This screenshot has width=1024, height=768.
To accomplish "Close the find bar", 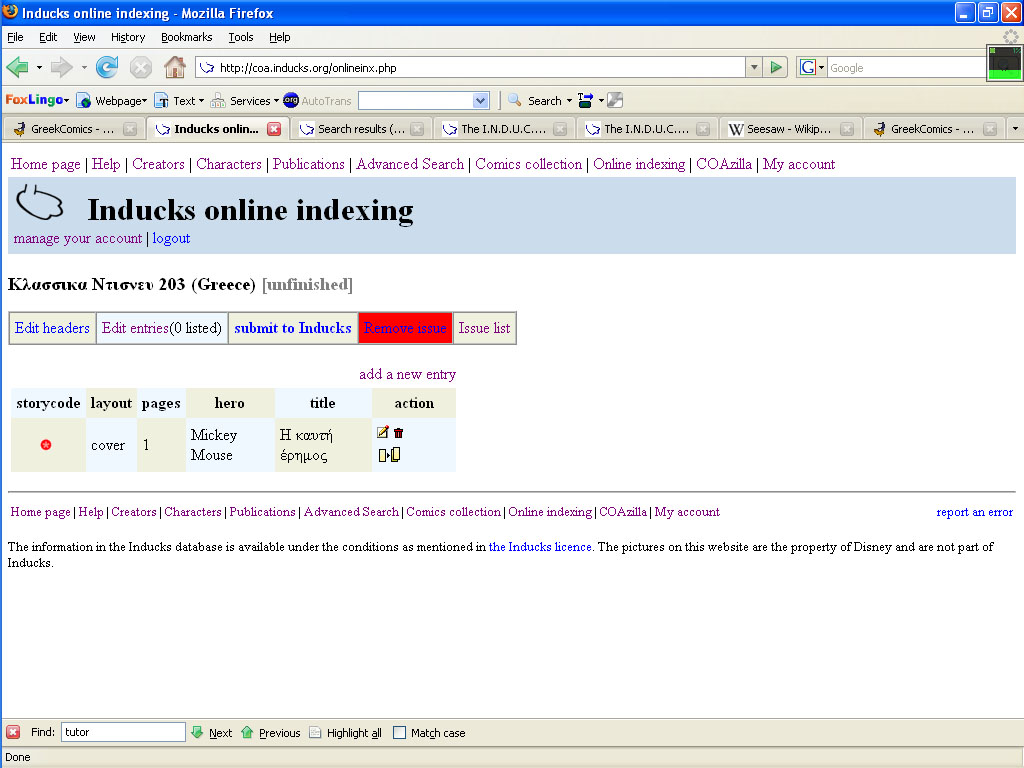I will click(x=13, y=732).
